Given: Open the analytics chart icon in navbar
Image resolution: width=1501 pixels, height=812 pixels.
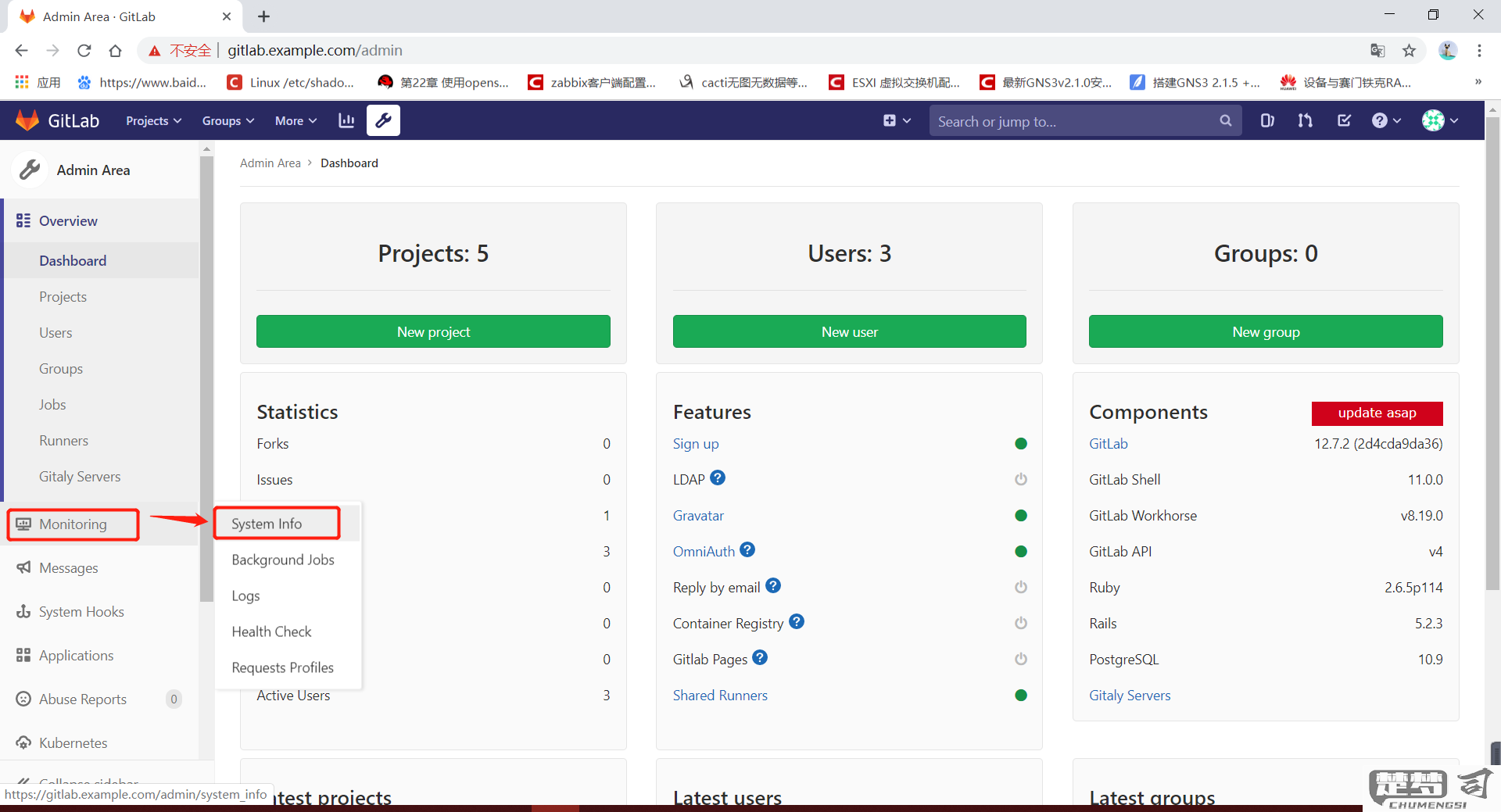Looking at the screenshot, I should click(346, 120).
